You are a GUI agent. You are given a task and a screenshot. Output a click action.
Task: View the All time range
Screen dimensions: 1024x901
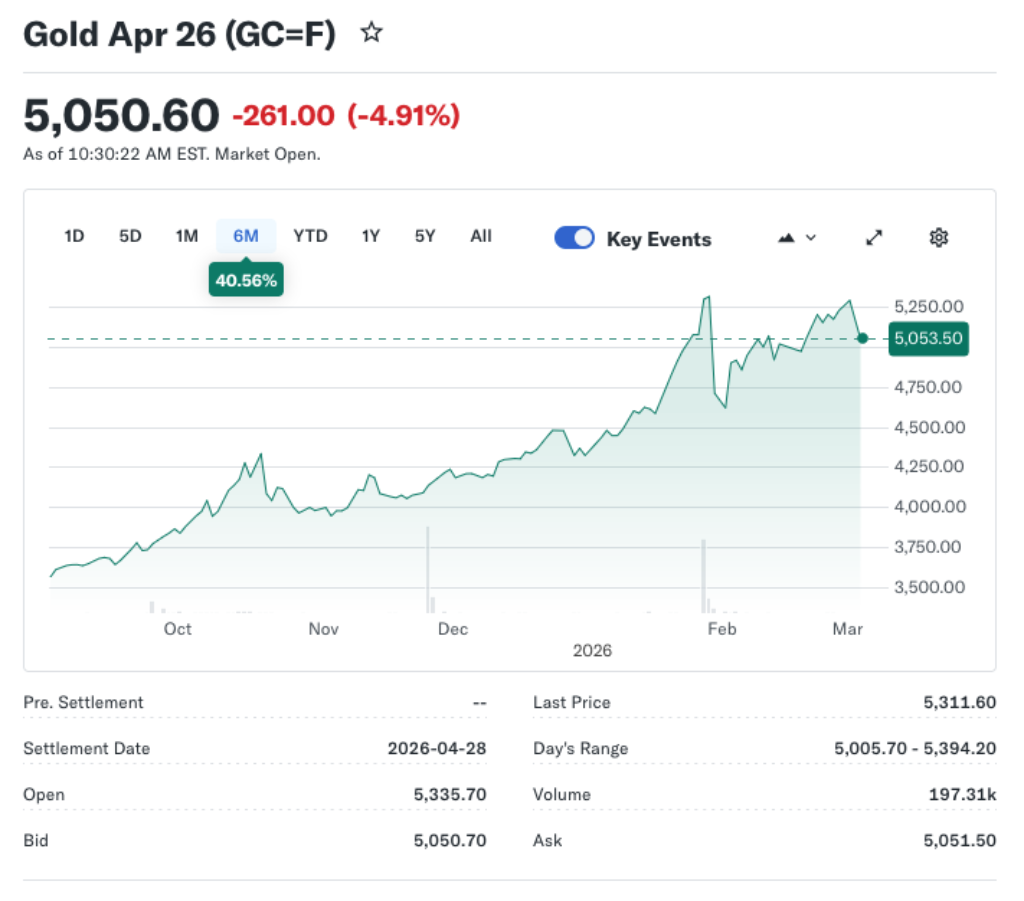pyautogui.click(x=480, y=236)
